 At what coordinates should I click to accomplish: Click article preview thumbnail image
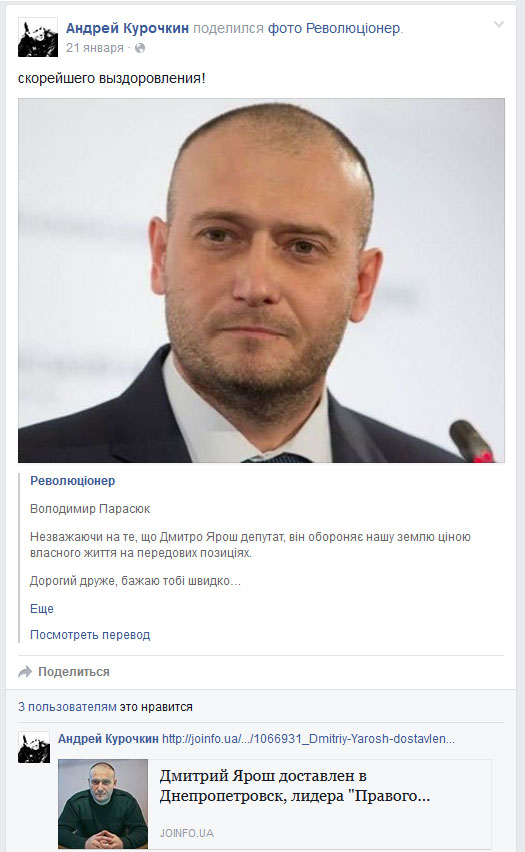pyautogui.click(x=103, y=804)
